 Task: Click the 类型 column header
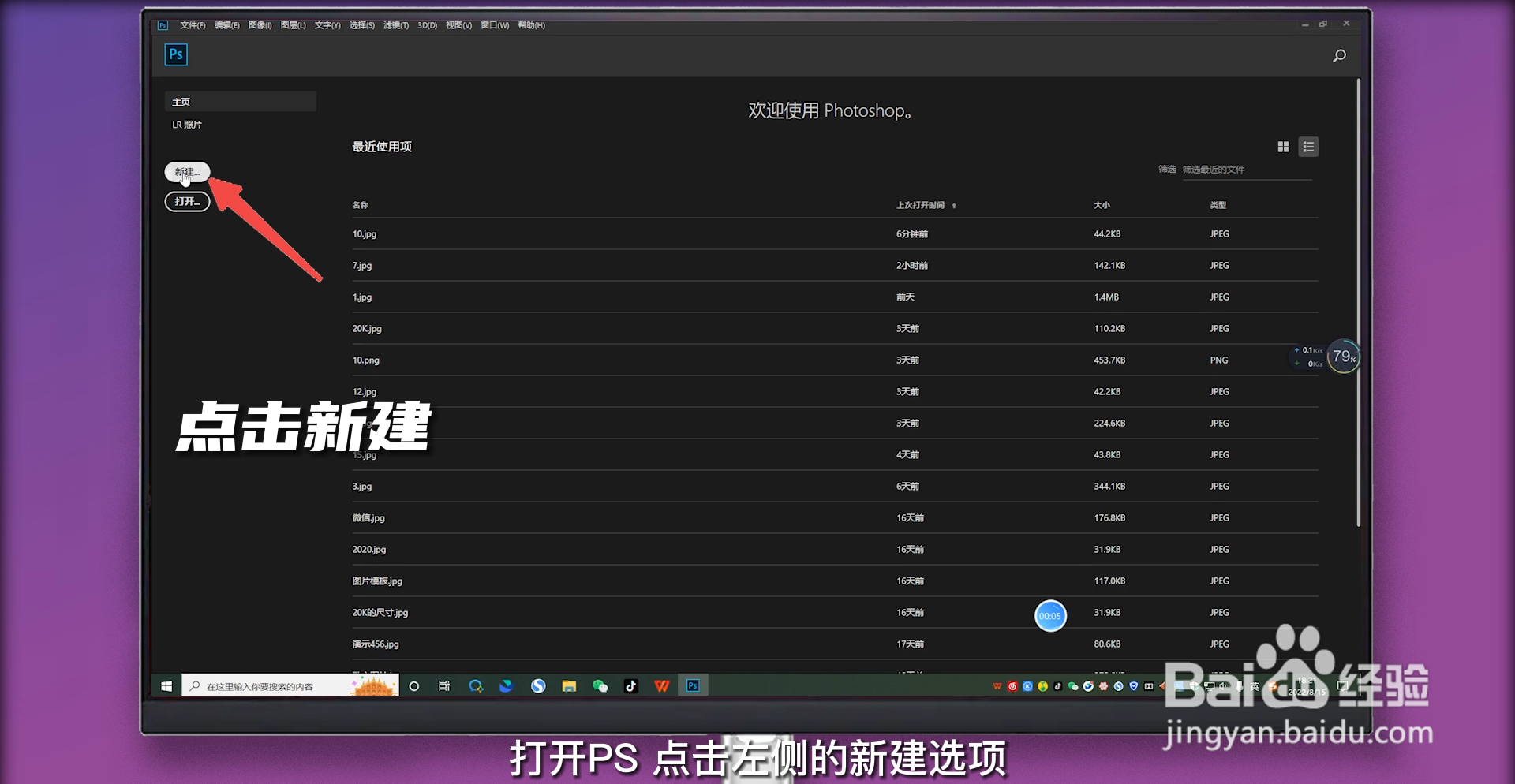pyautogui.click(x=1218, y=205)
